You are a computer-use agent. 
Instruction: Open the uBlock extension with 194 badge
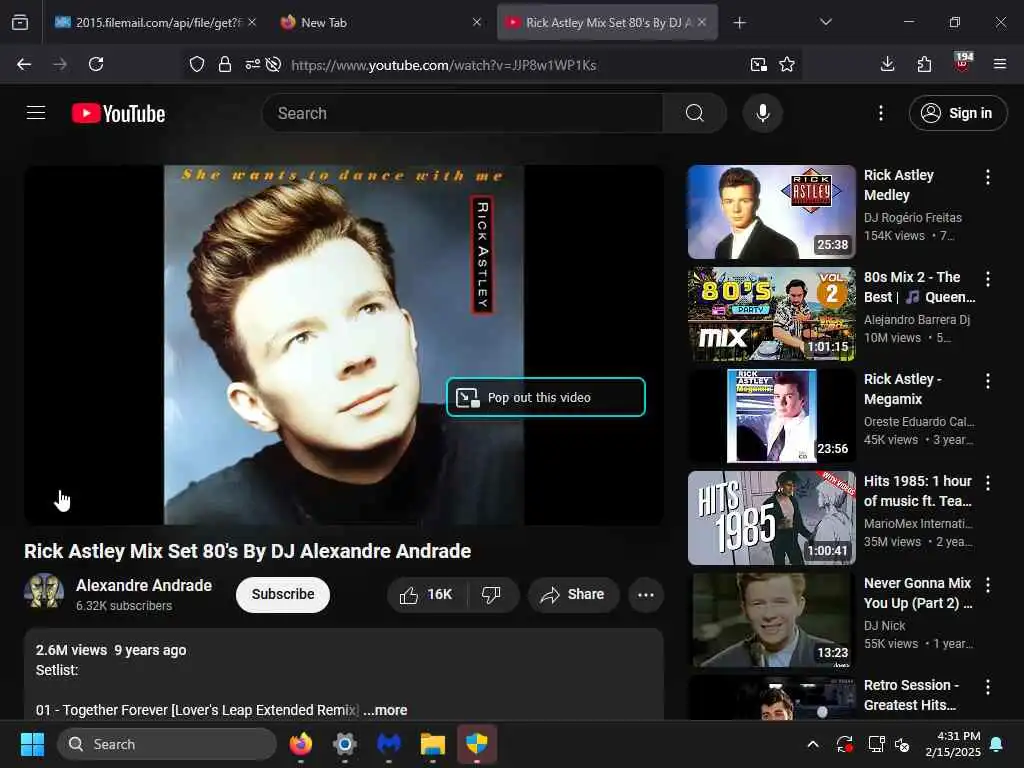[x=963, y=63]
